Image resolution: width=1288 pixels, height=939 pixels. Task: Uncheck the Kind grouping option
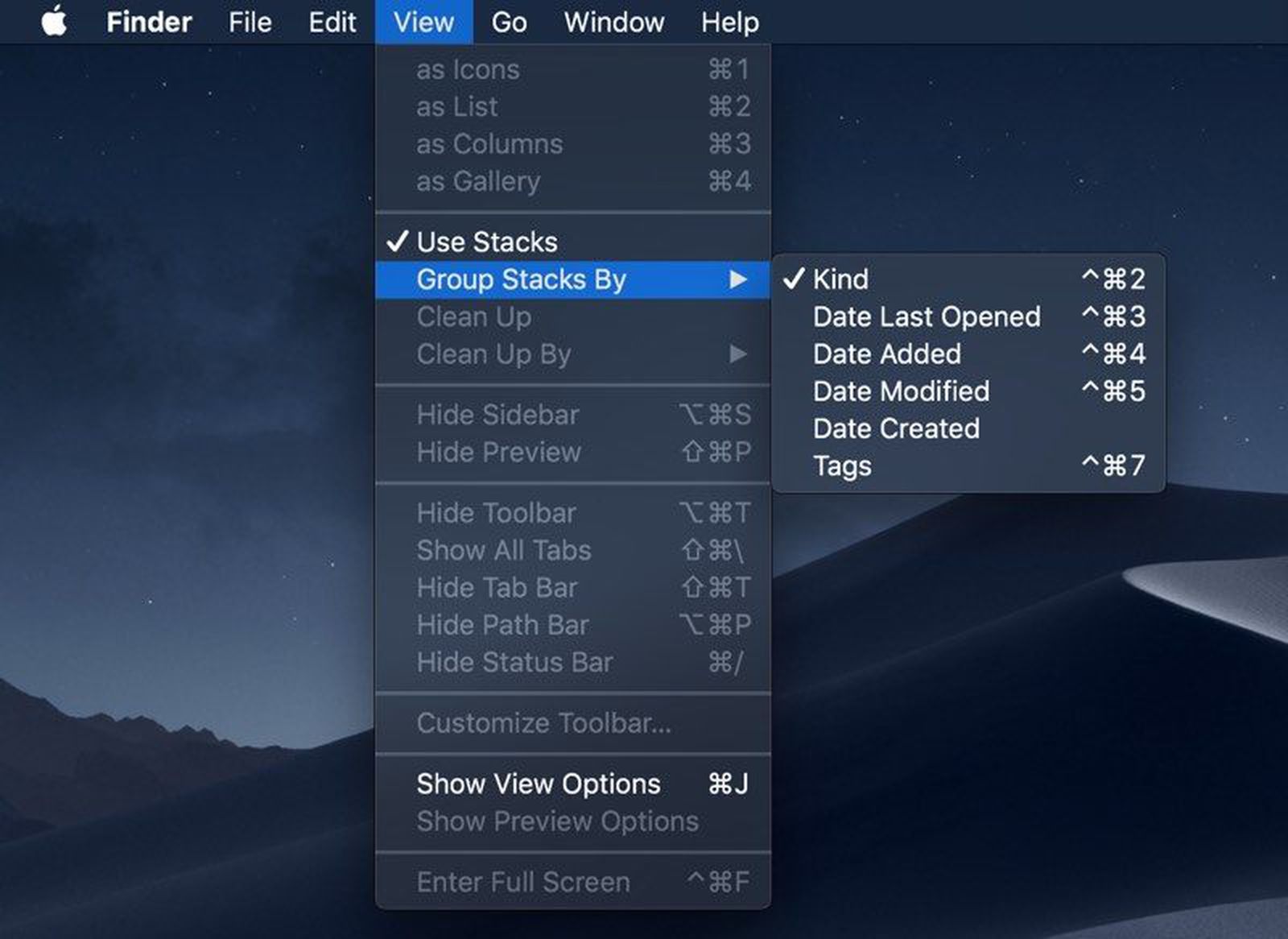click(x=840, y=279)
